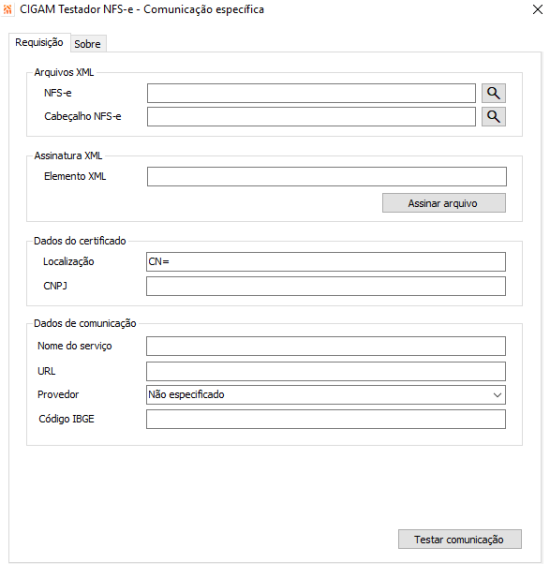Viewport: 550px width, 577px height.
Task: Click the Nome do serviço field
Action: pyautogui.click(x=326, y=346)
